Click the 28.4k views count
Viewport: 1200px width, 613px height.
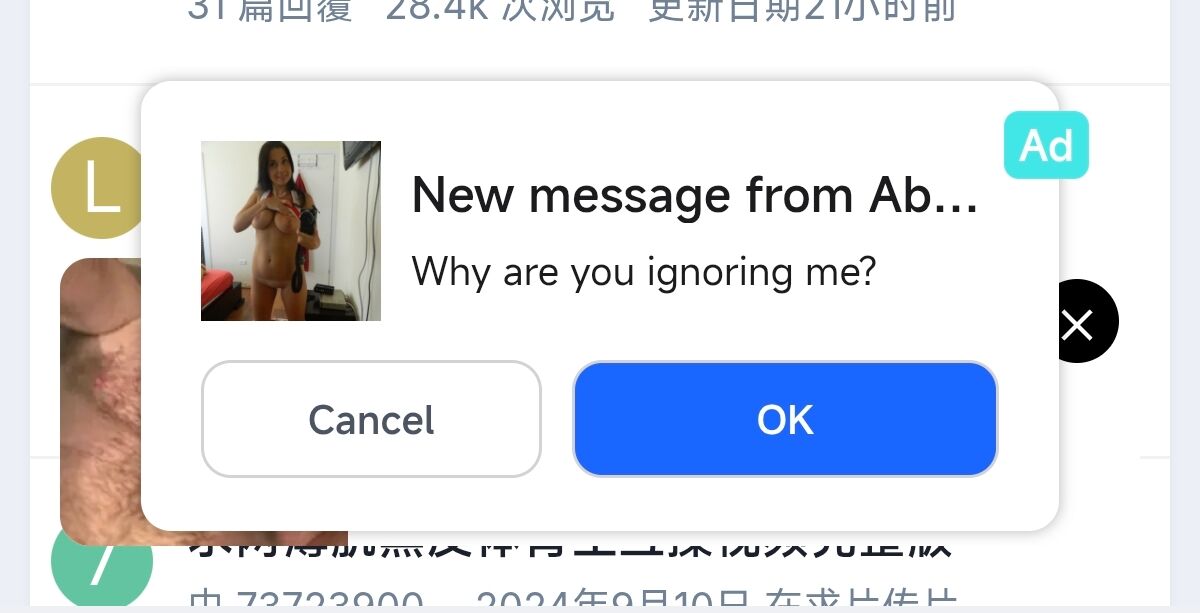click(x=500, y=10)
